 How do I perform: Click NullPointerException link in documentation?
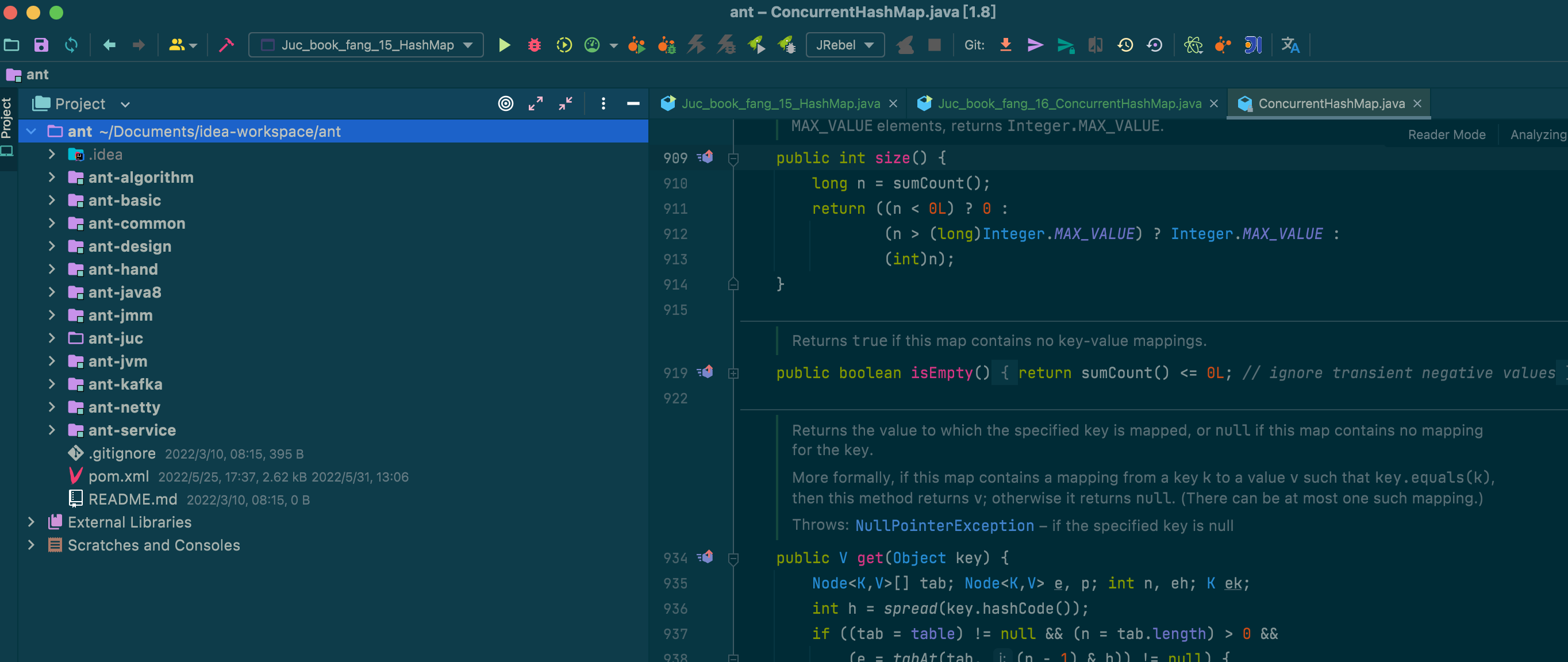tap(944, 526)
